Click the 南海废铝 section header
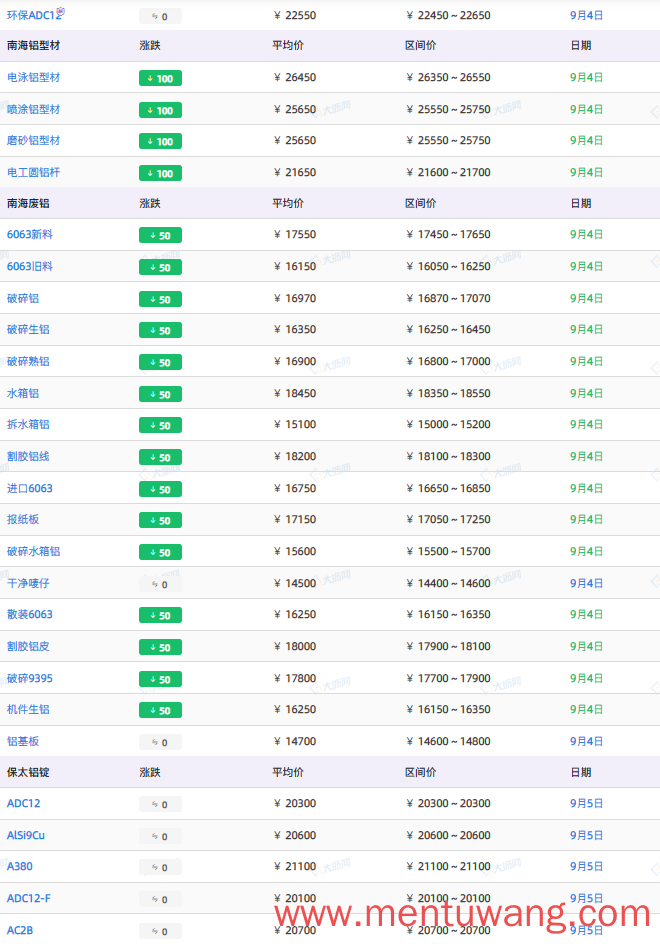 point(28,203)
